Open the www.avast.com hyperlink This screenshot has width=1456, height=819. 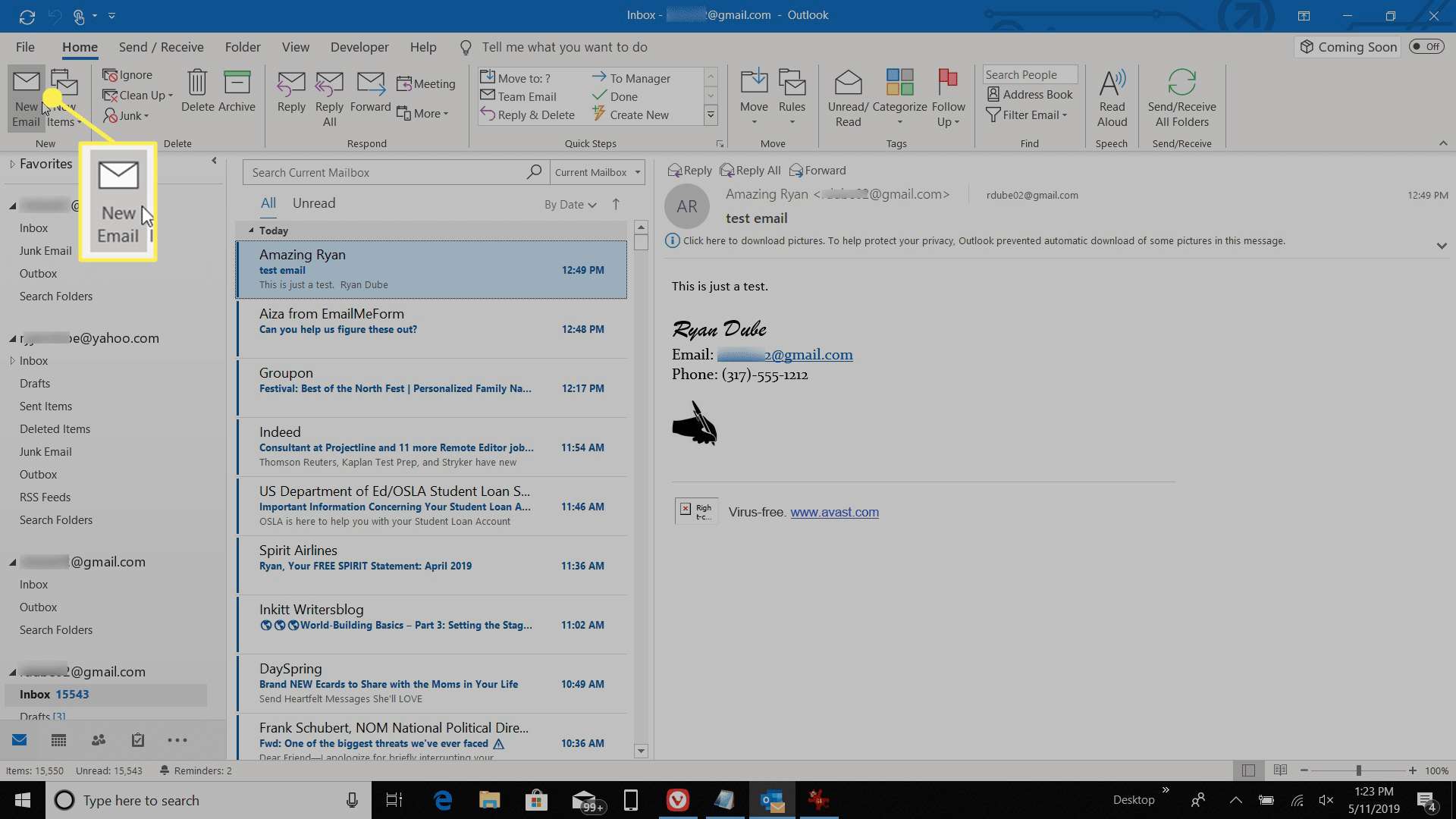click(834, 511)
